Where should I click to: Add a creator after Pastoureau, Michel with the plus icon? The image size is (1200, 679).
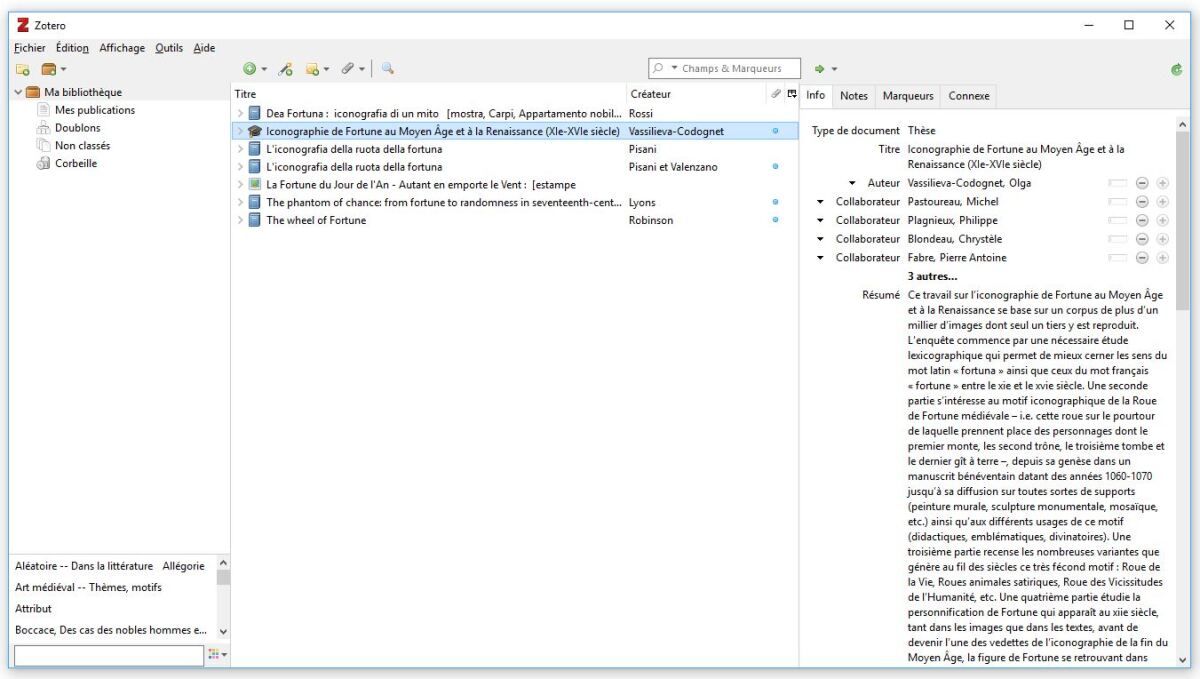point(1162,202)
